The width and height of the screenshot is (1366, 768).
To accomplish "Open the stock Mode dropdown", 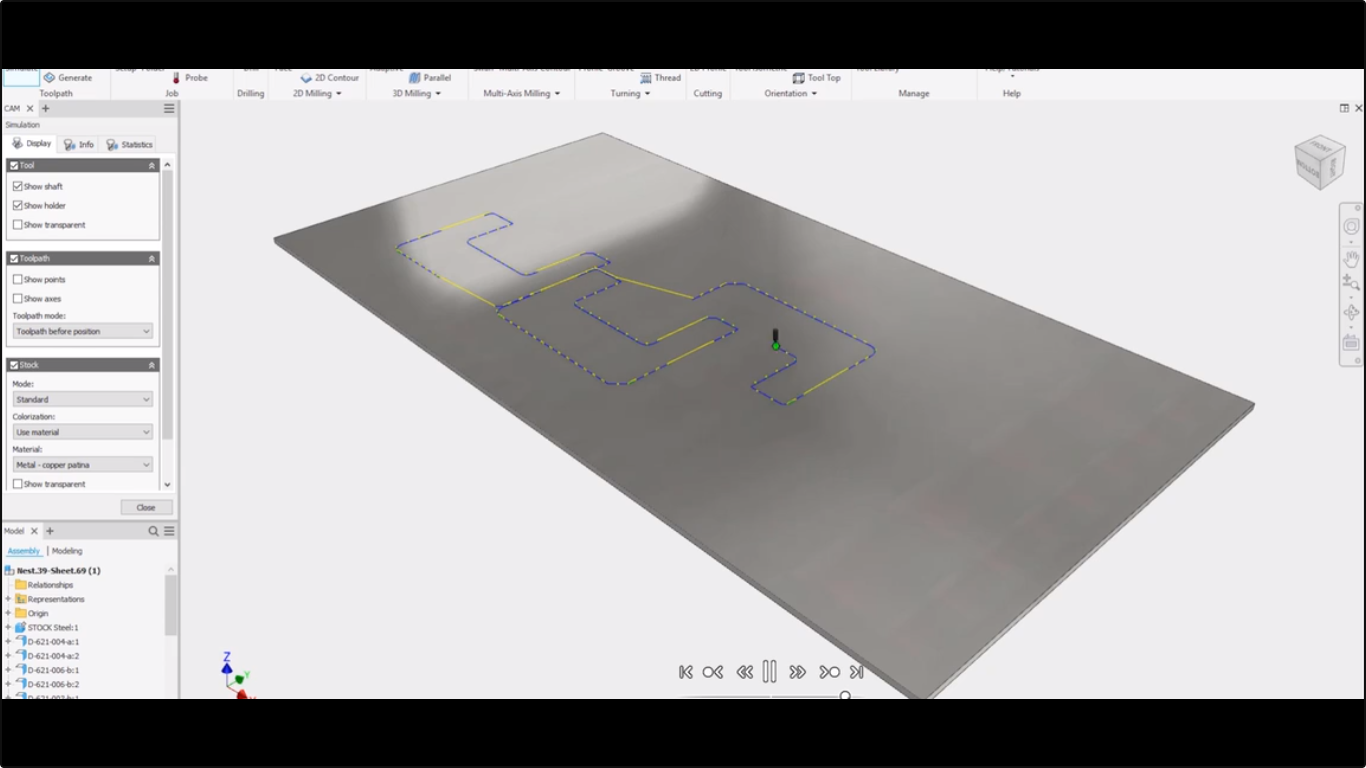I will click(x=82, y=399).
